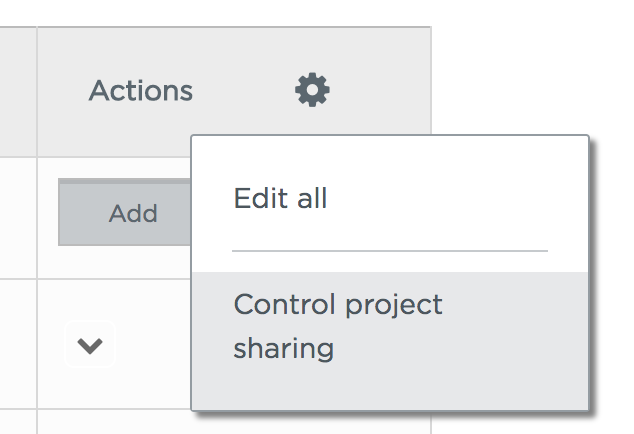Click the highlighted "Control project sharing" option
Viewport: 634px width, 434px height.
pos(390,341)
